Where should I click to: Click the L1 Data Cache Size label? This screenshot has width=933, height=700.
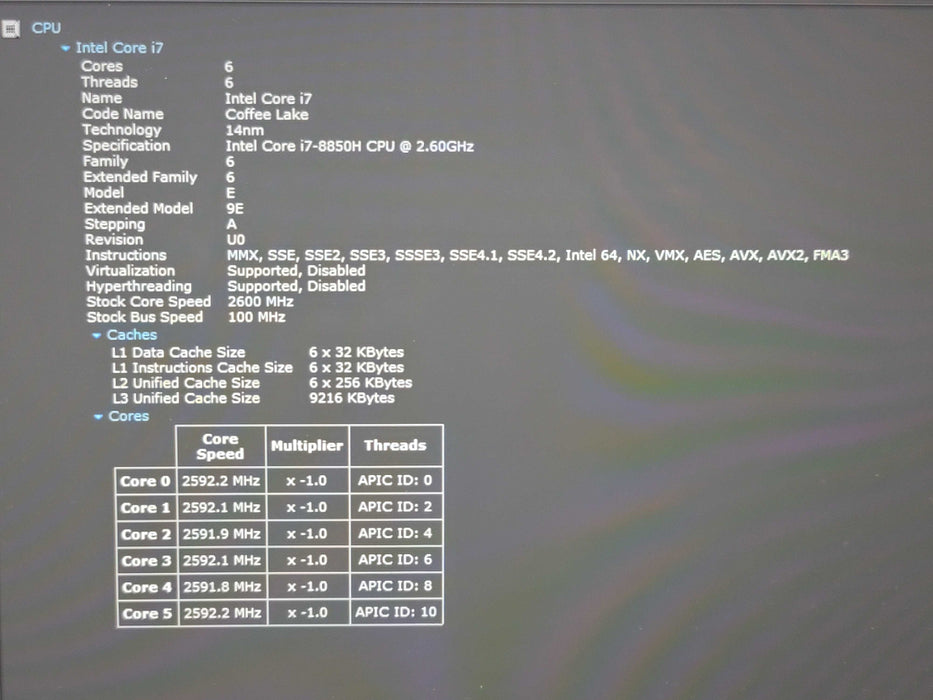coord(179,352)
